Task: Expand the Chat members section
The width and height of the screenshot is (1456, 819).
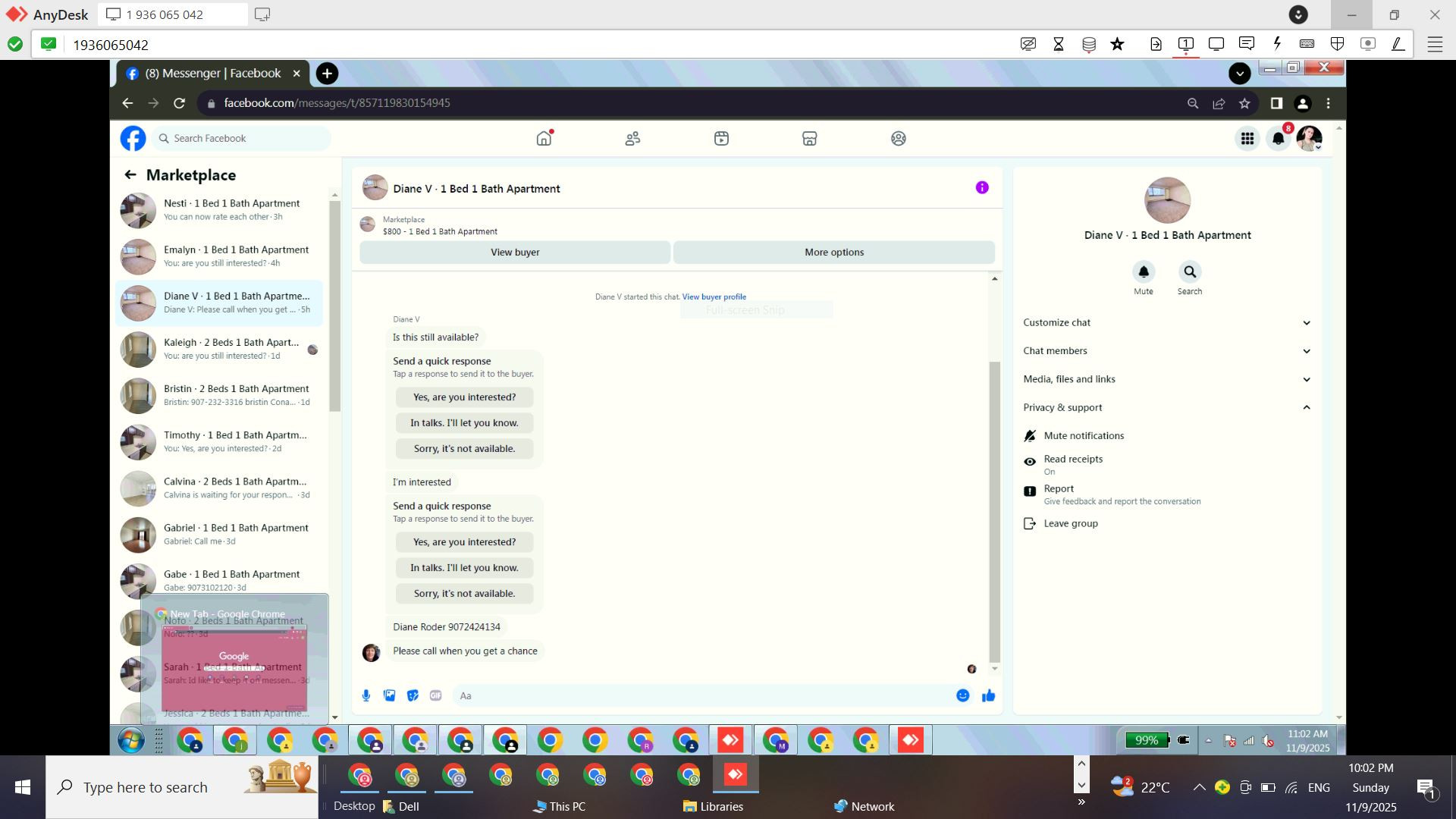Action: pyautogui.click(x=1166, y=351)
